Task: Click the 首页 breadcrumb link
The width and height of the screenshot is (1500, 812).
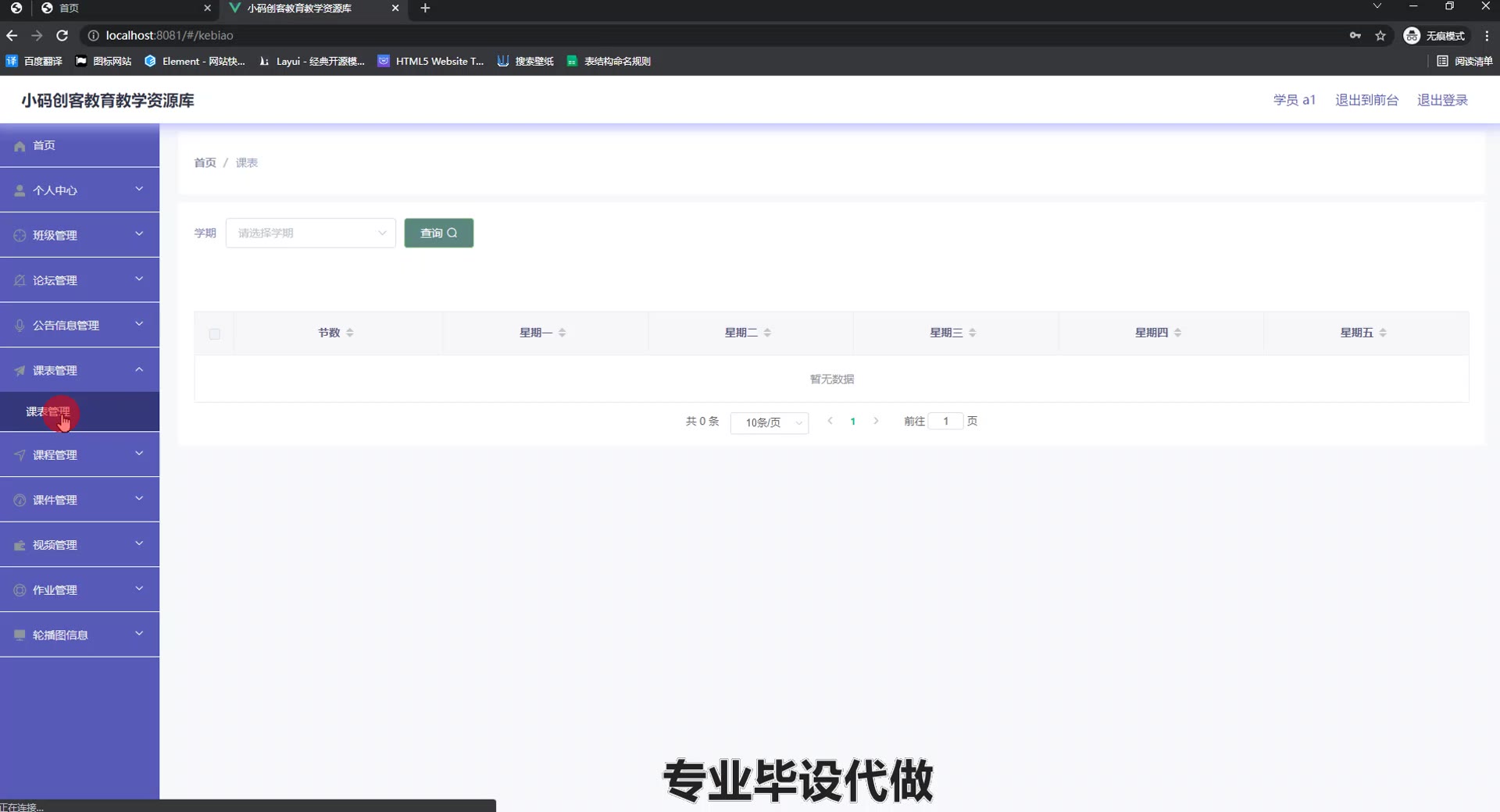Action: pos(205,162)
